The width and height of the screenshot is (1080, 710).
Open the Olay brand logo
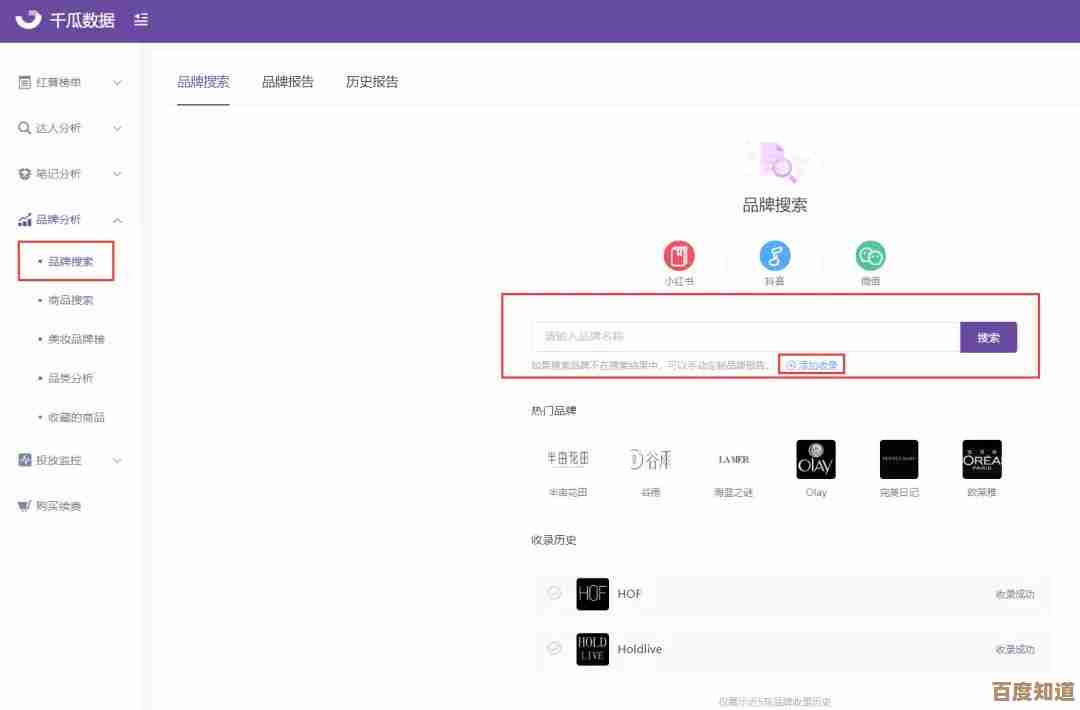tap(815, 460)
